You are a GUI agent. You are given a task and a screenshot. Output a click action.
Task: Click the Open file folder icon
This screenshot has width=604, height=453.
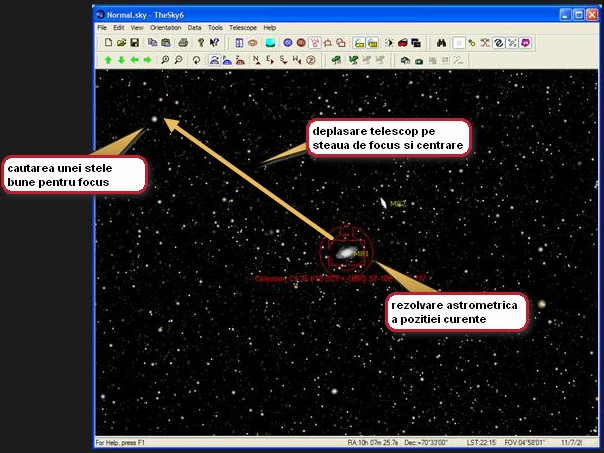[x=120, y=43]
